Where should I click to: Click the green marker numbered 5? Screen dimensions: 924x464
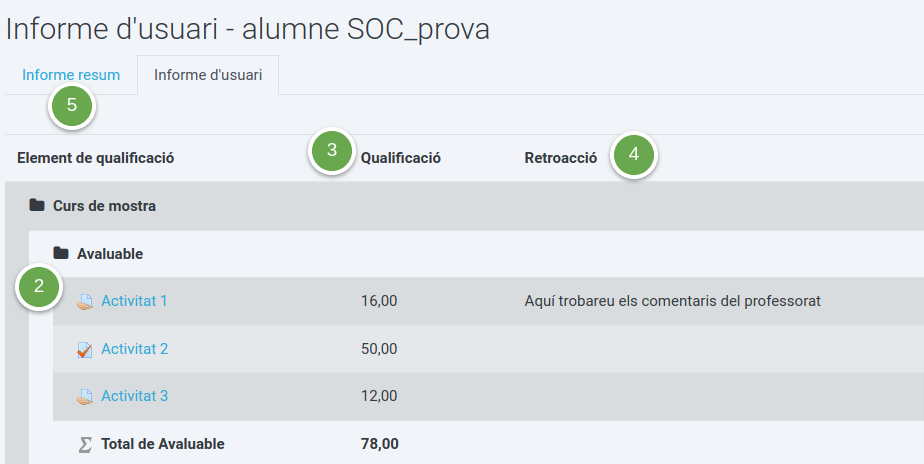coord(72,106)
